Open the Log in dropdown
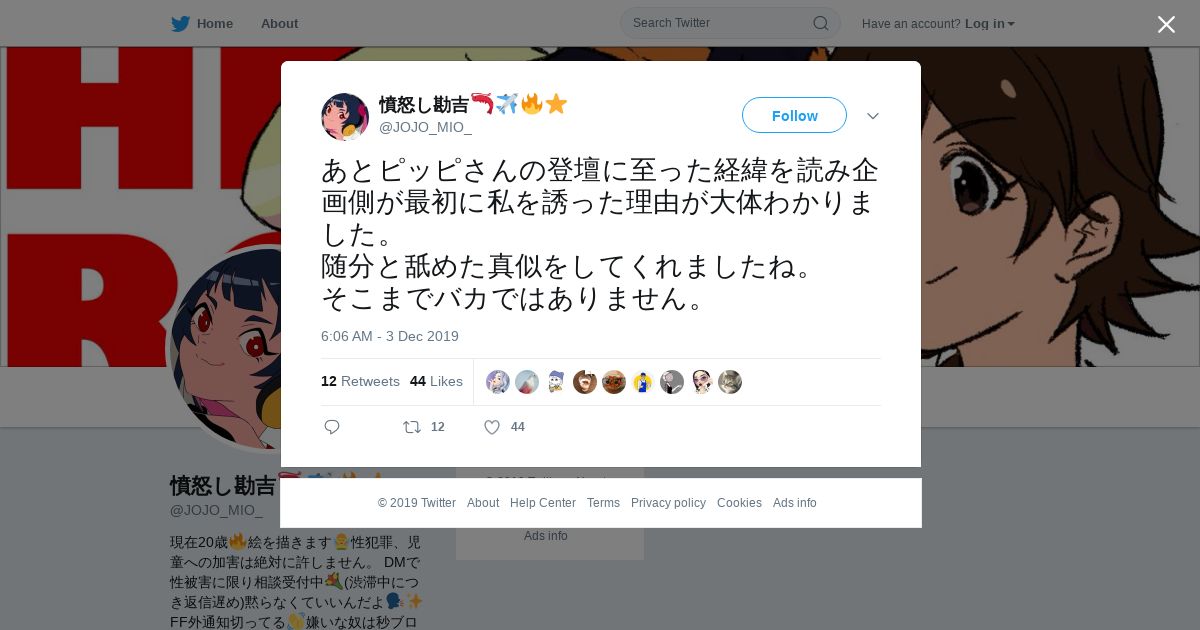The width and height of the screenshot is (1200, 630). [989, 23]
